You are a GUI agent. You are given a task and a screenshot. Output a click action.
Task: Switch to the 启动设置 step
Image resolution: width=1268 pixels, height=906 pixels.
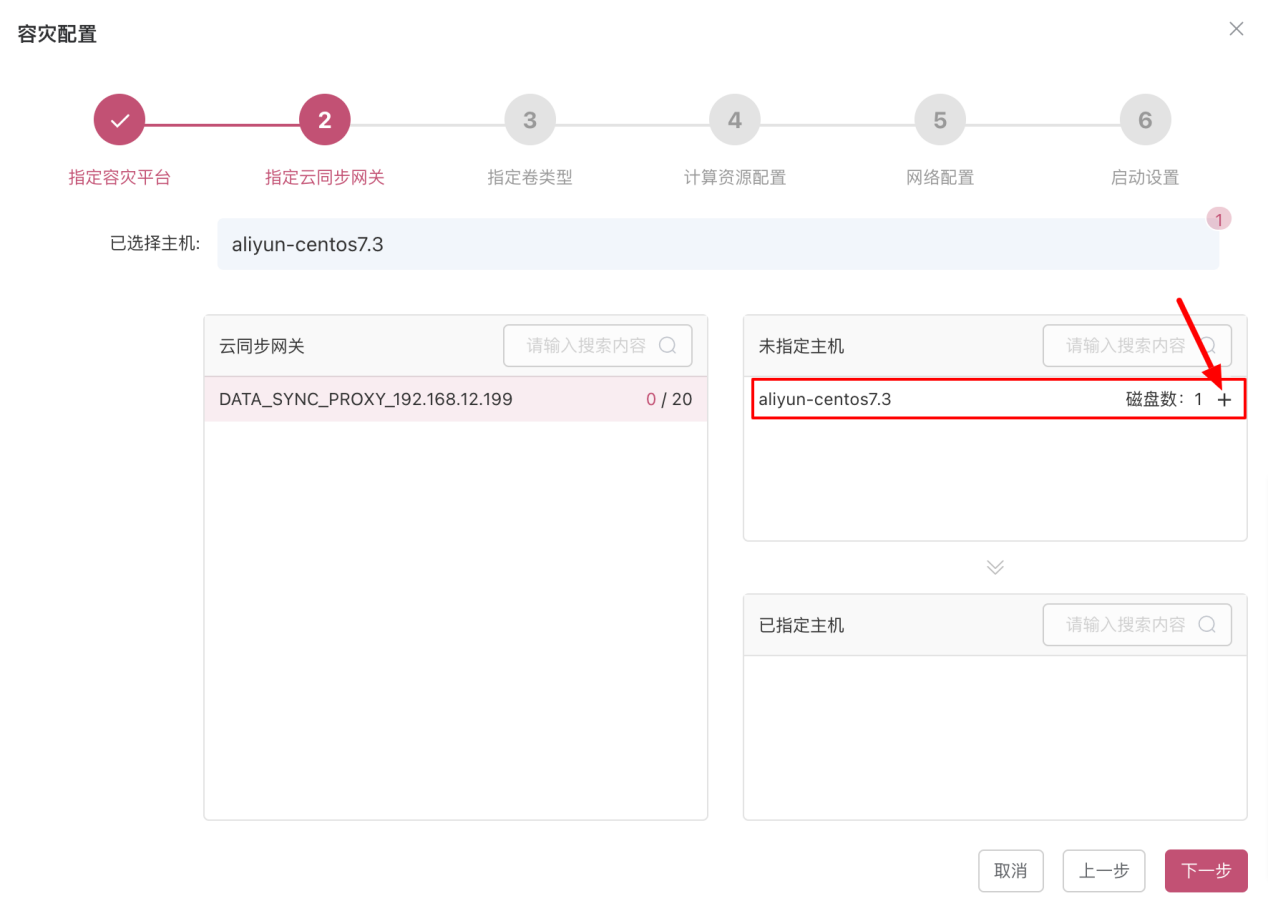click(1144, 119)
